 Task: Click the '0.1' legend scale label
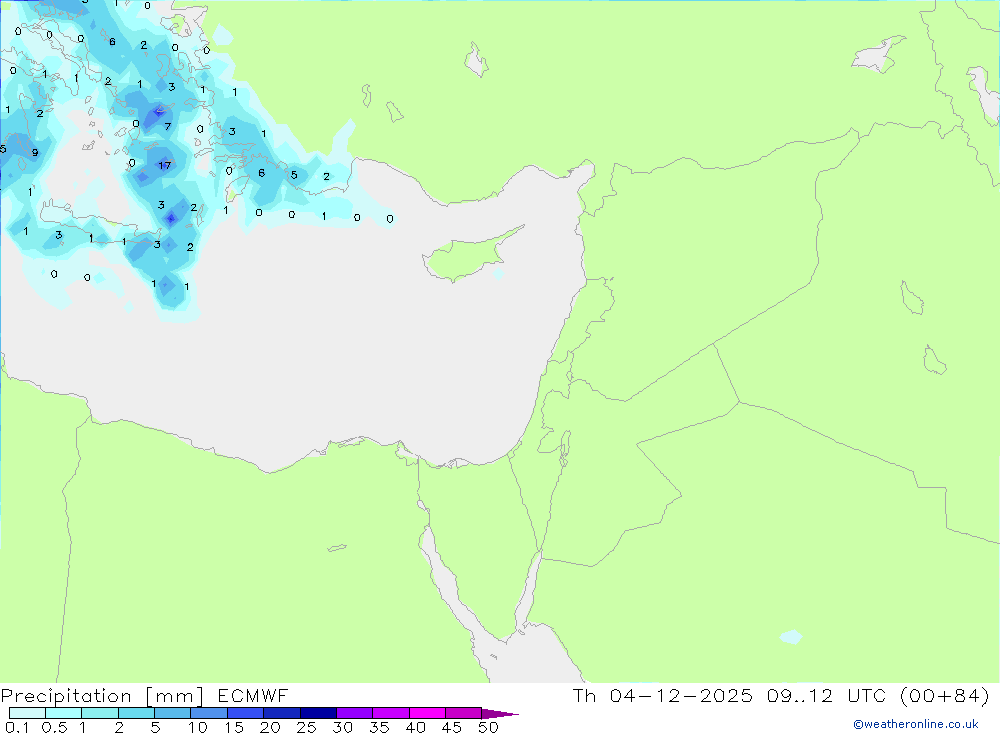click(17, 727)
